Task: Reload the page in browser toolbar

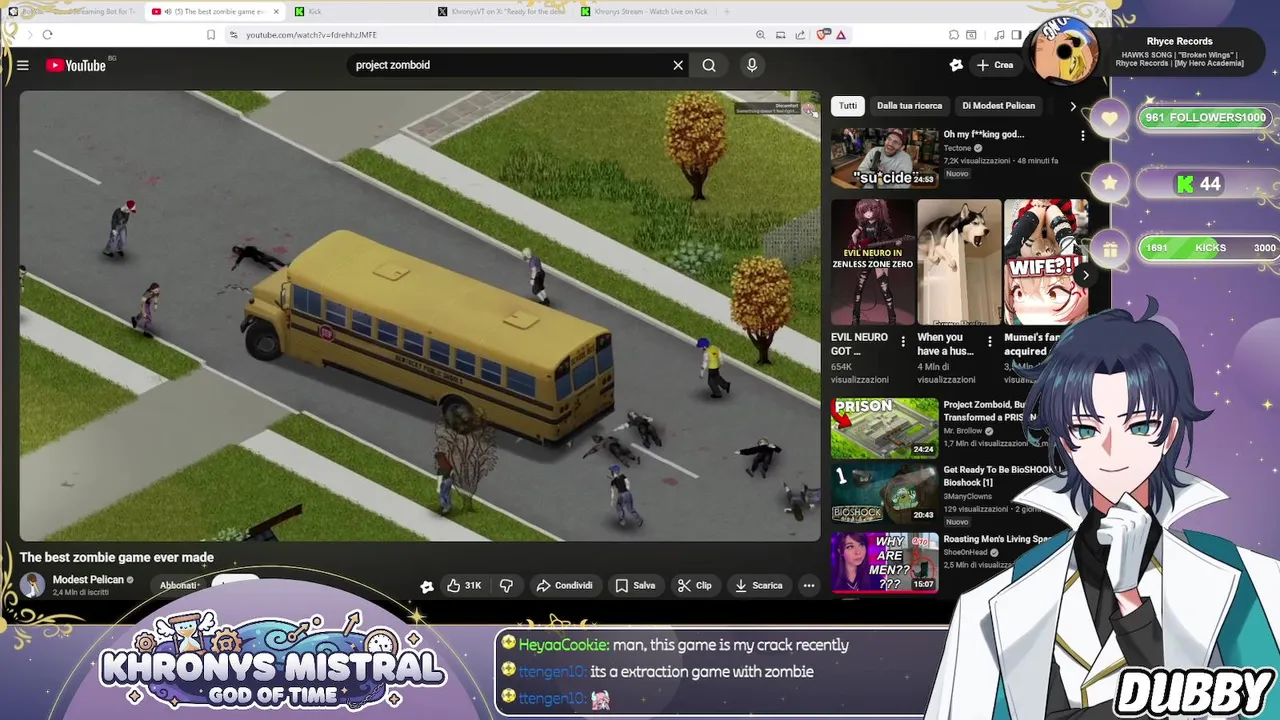Action: 47,35
